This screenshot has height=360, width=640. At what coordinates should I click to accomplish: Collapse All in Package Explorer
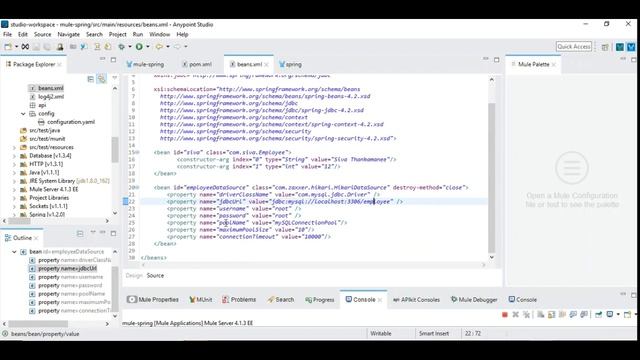[x=91, y=79]
